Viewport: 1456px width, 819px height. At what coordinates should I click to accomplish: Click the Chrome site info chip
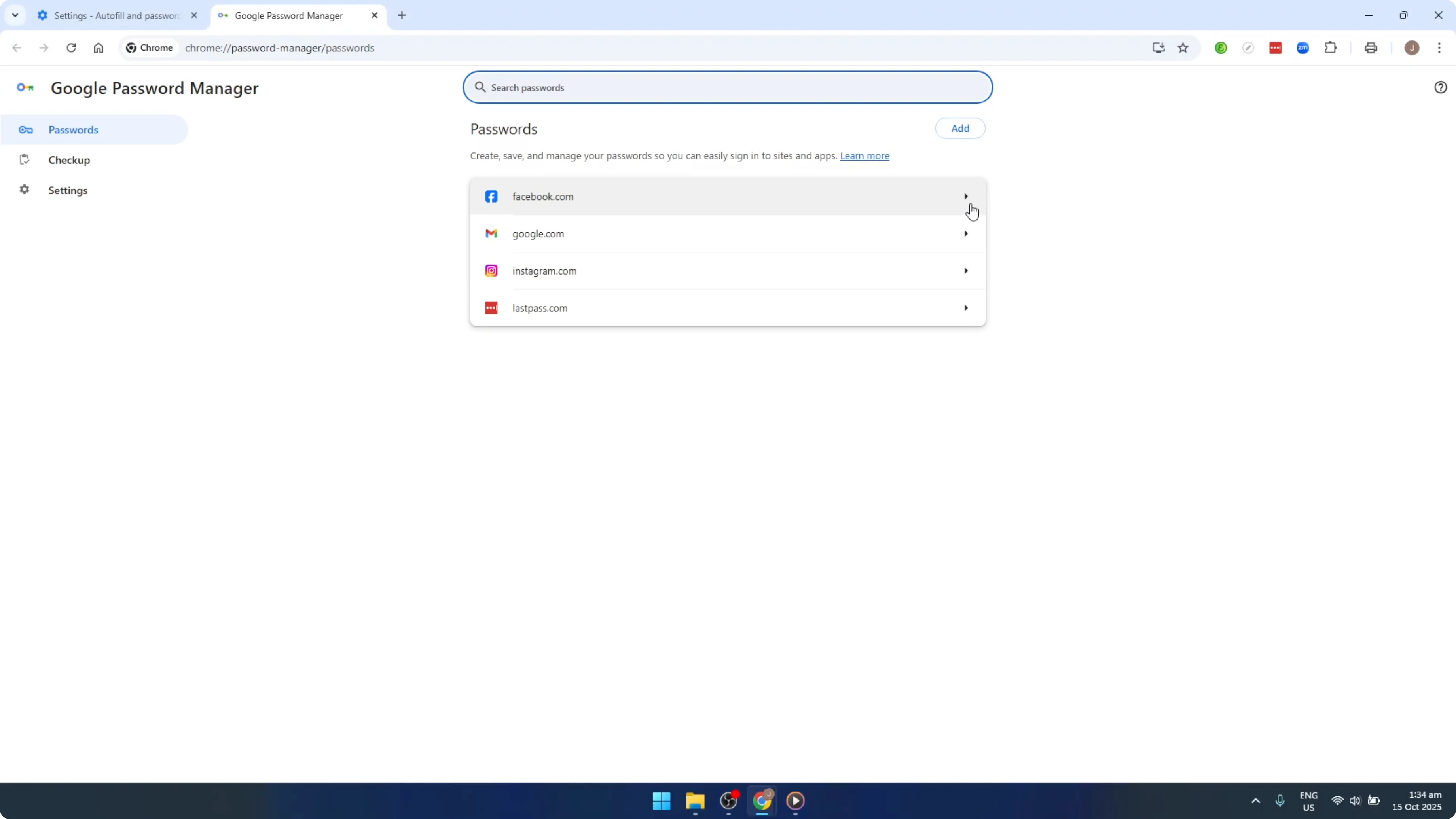coord(150,48)
